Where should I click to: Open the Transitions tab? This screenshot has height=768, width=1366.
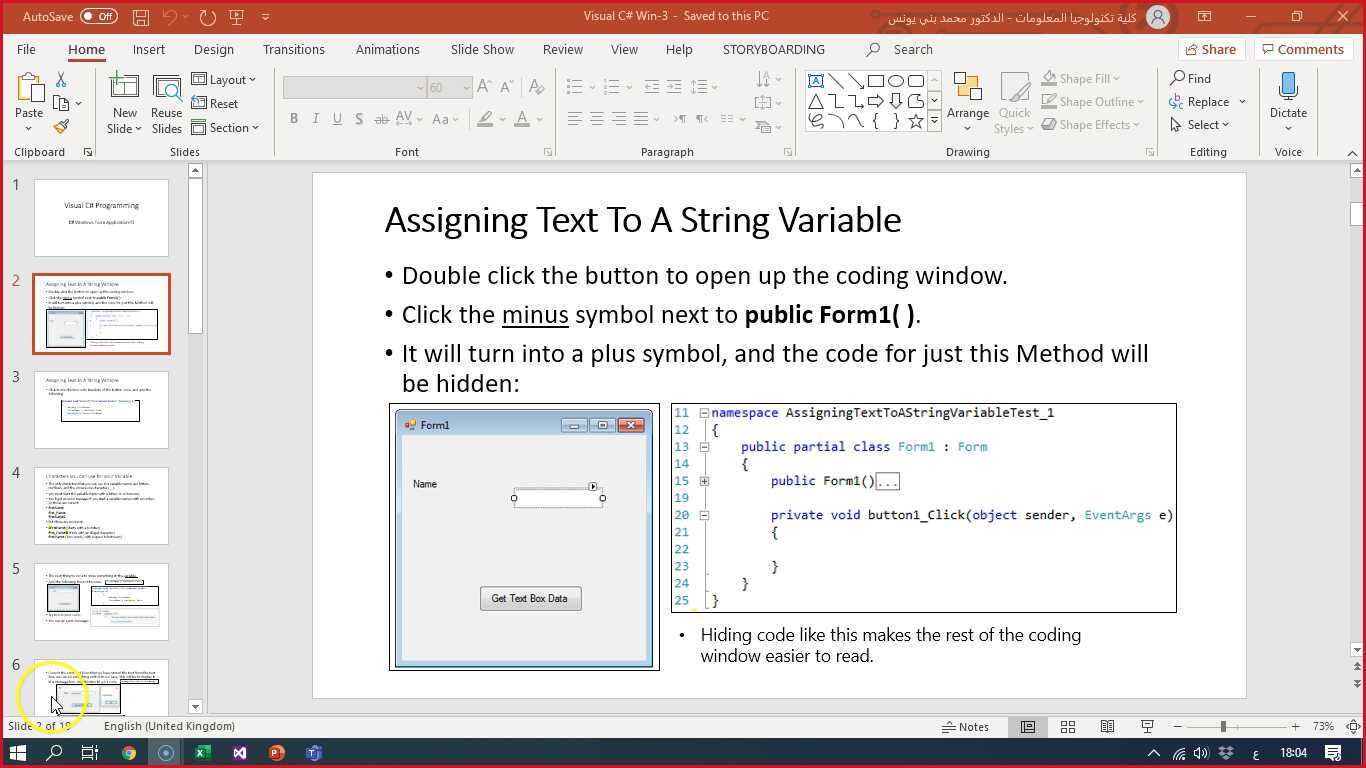(294, 49)
